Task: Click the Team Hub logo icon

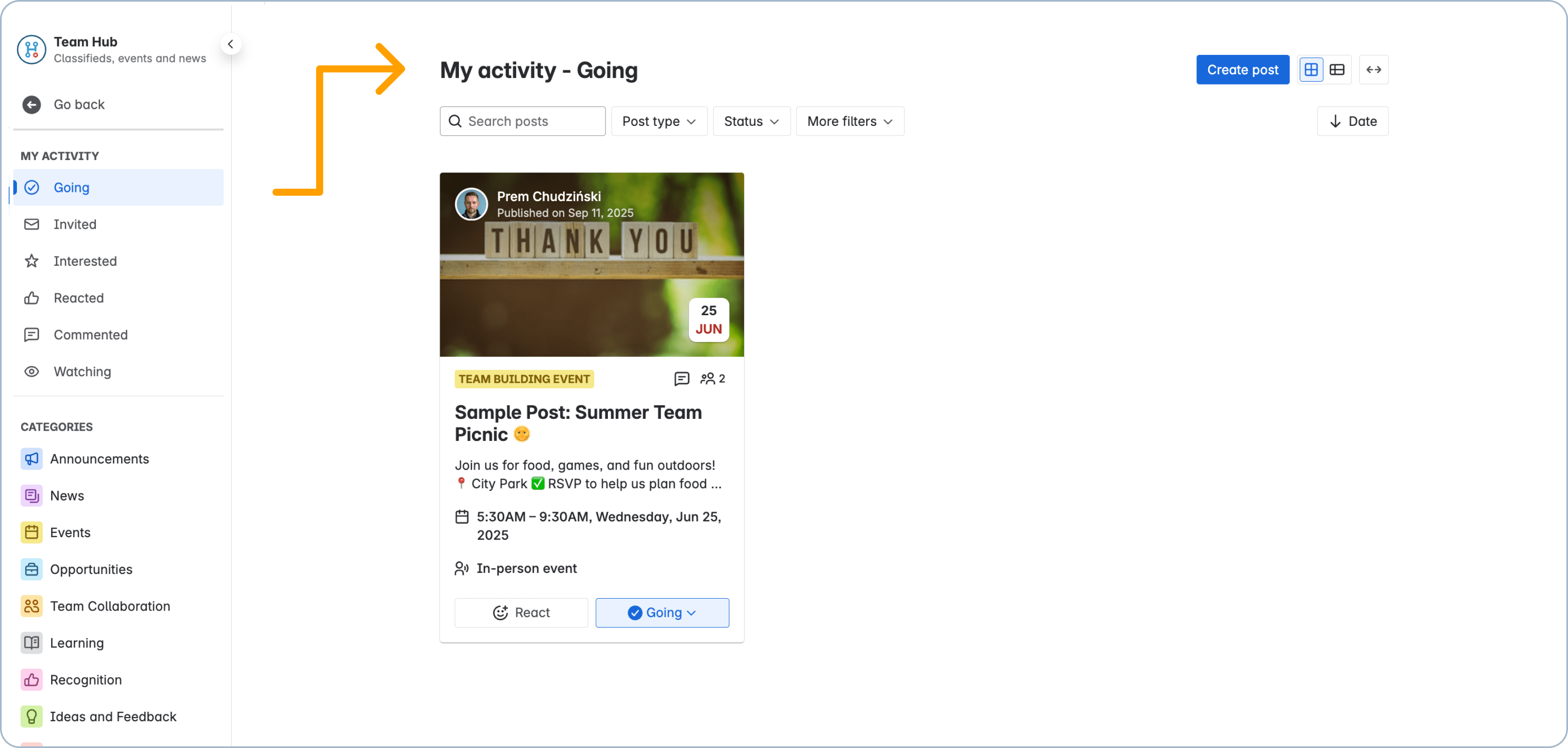Action: (x=31, y=49)
